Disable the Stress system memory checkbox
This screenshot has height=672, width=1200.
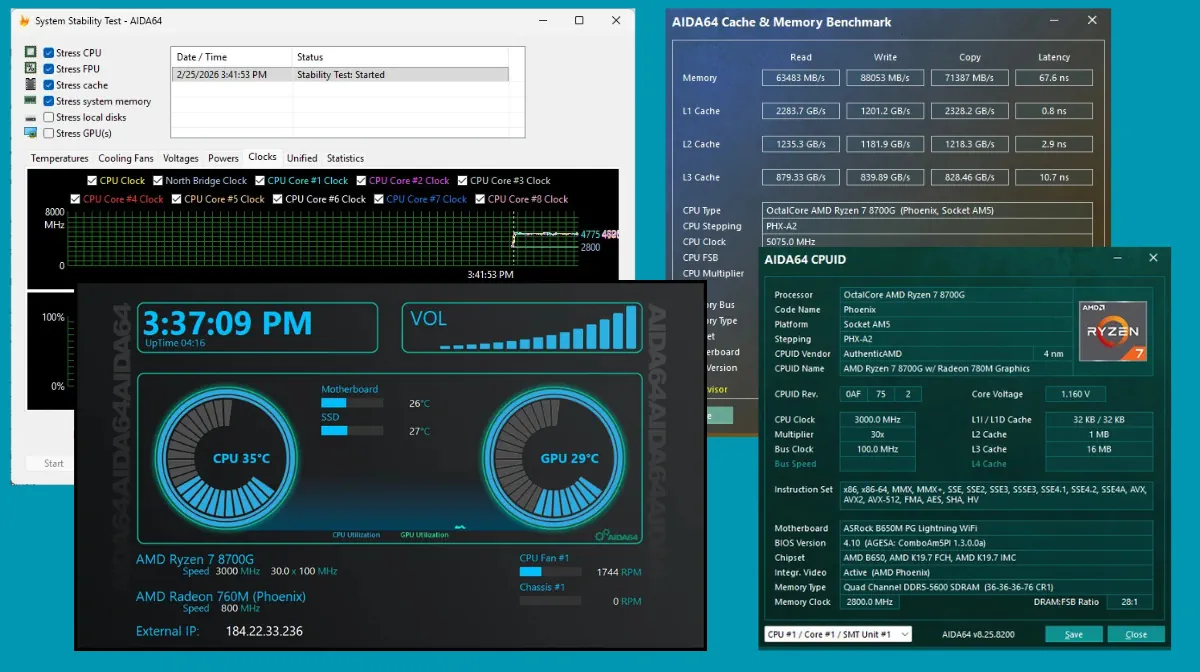[48, 101]
